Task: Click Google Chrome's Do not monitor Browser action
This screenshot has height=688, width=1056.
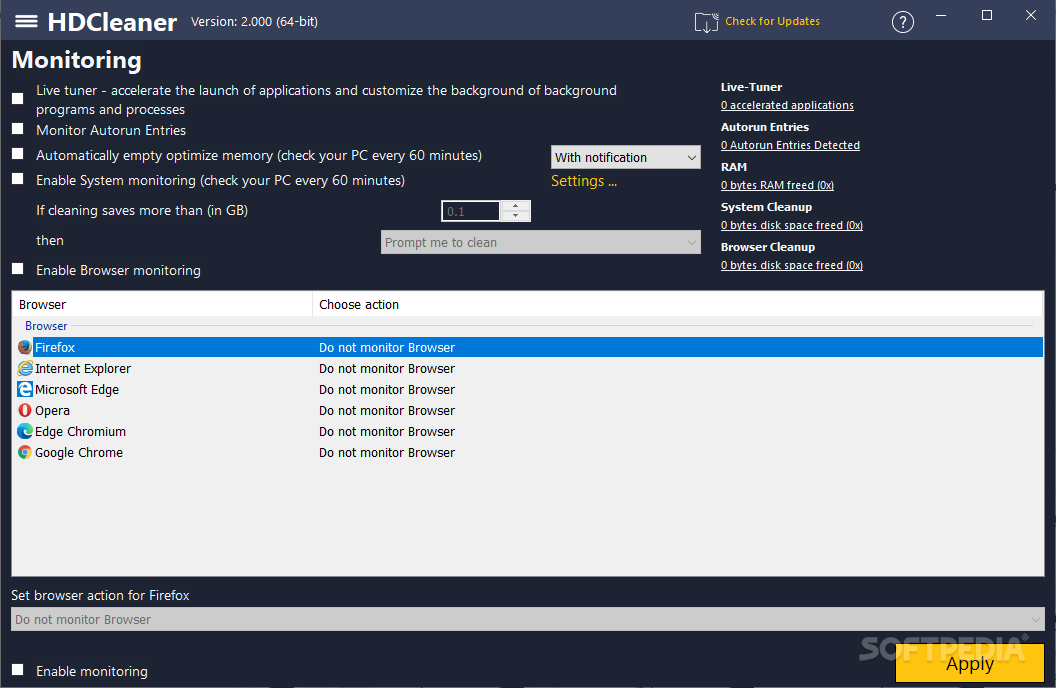Action: [x=387, y=452]
